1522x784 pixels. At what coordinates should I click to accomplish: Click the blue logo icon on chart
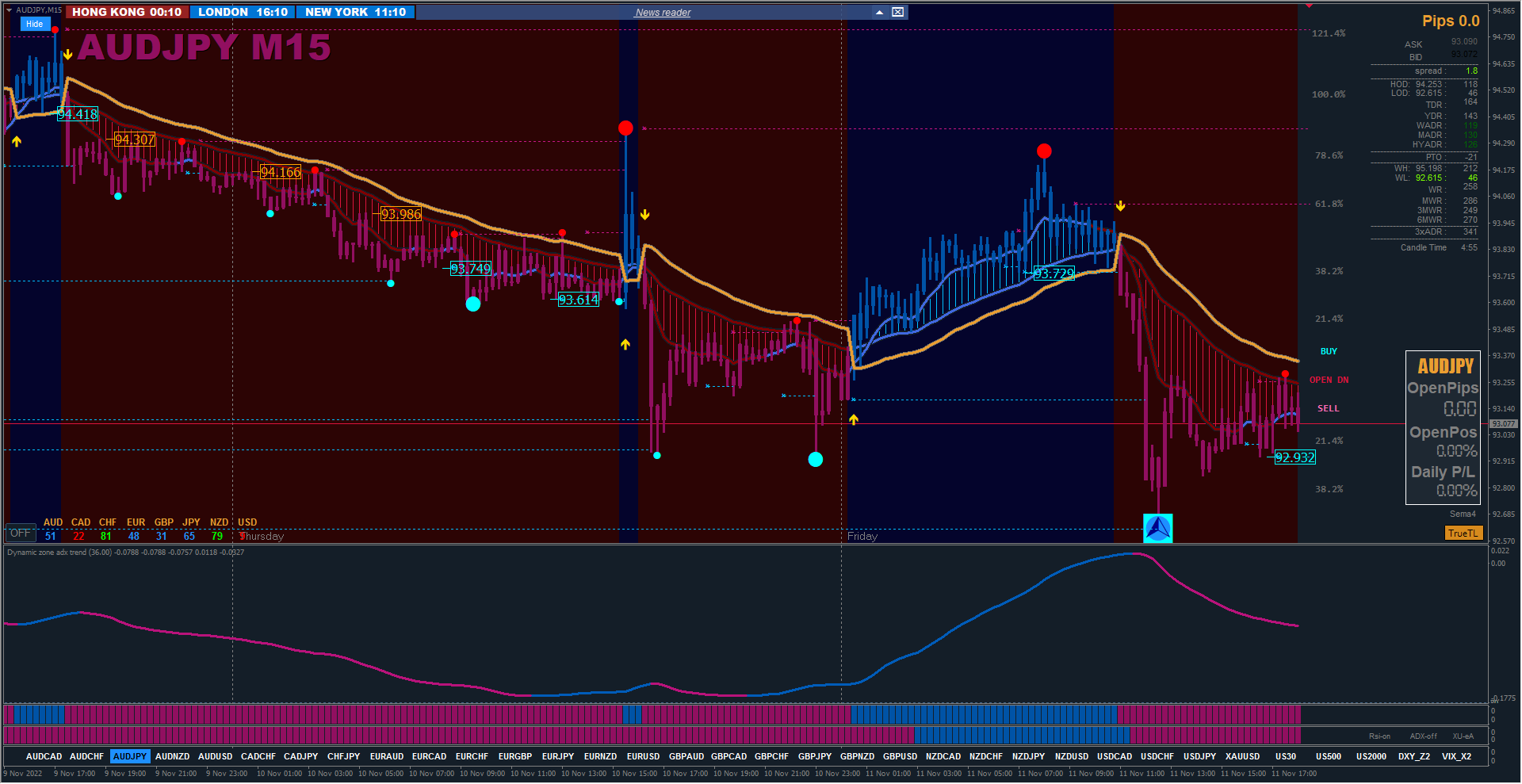click(1157, 528)
